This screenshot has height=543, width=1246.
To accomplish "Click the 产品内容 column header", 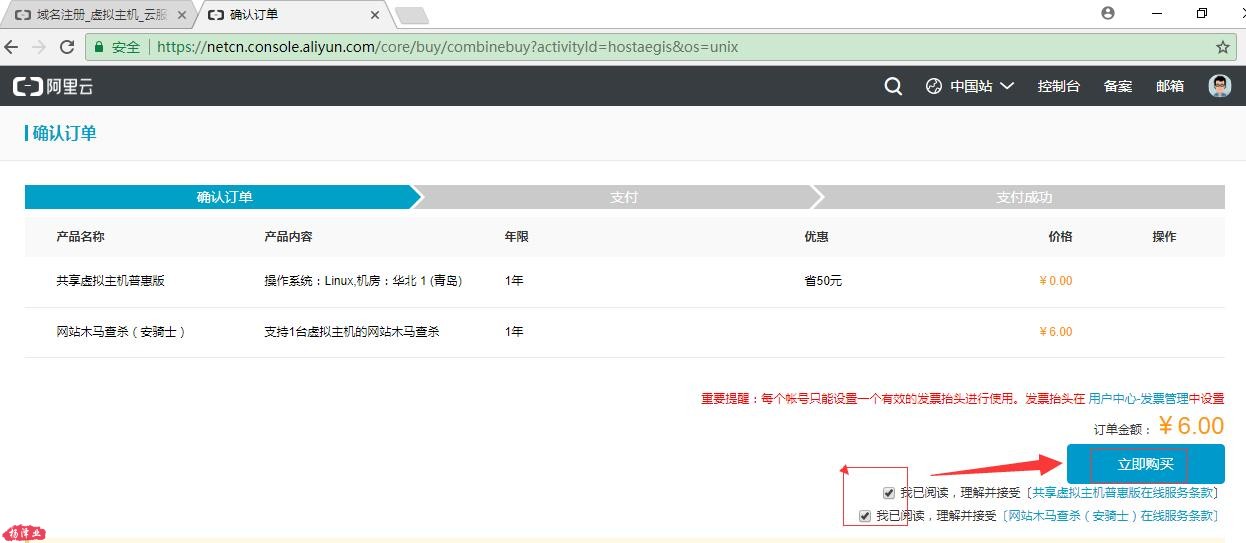I will (288, 237).
